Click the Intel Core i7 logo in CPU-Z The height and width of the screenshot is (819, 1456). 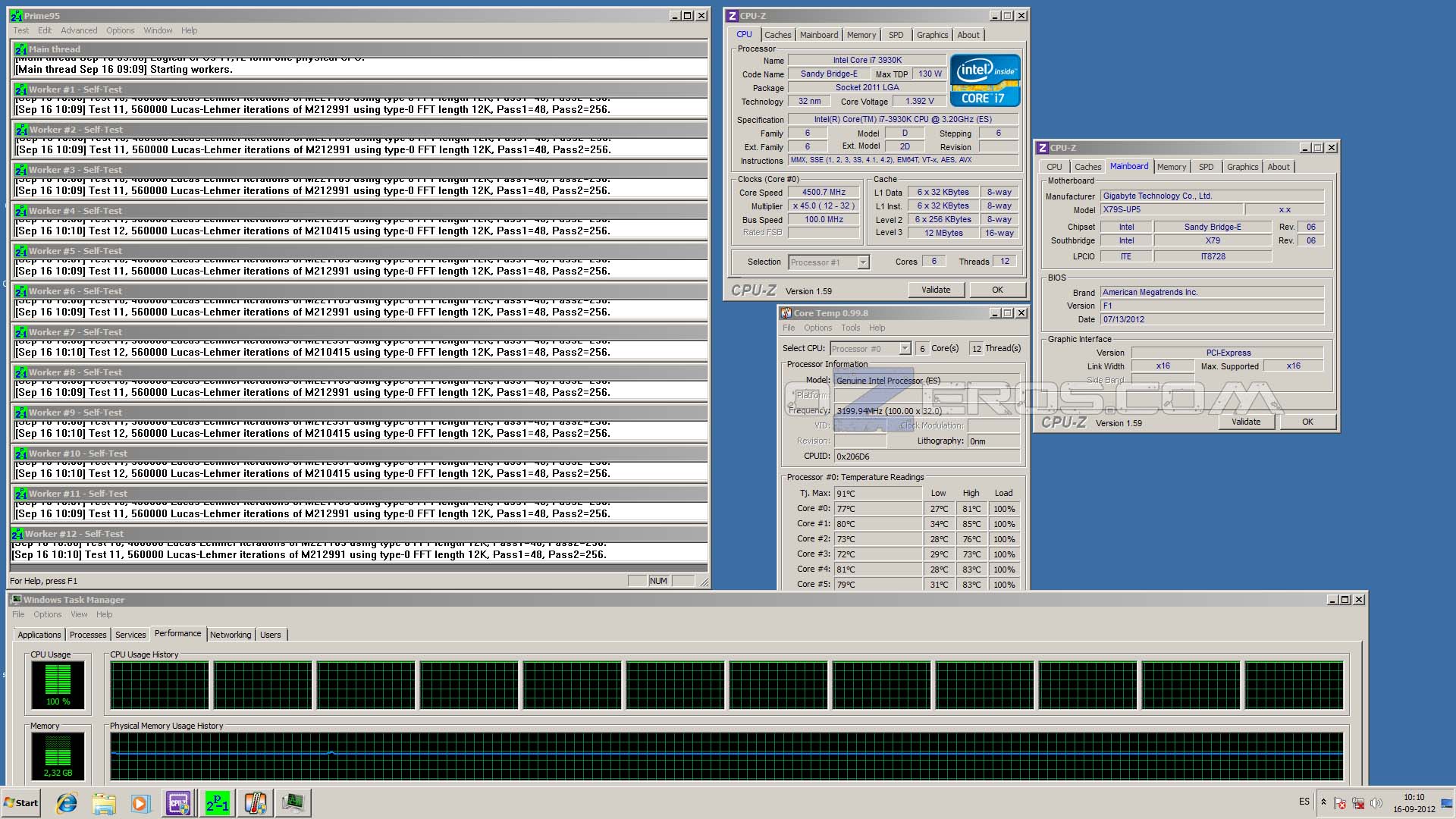pyautogui.click(x=985, y=80)
